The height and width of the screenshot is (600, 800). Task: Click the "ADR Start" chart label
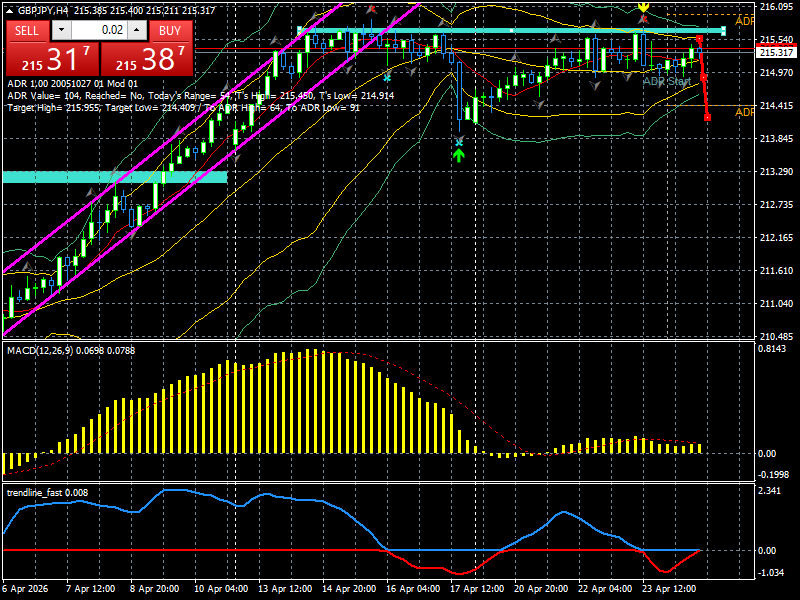pyautogui.click(x=667, y=82)
